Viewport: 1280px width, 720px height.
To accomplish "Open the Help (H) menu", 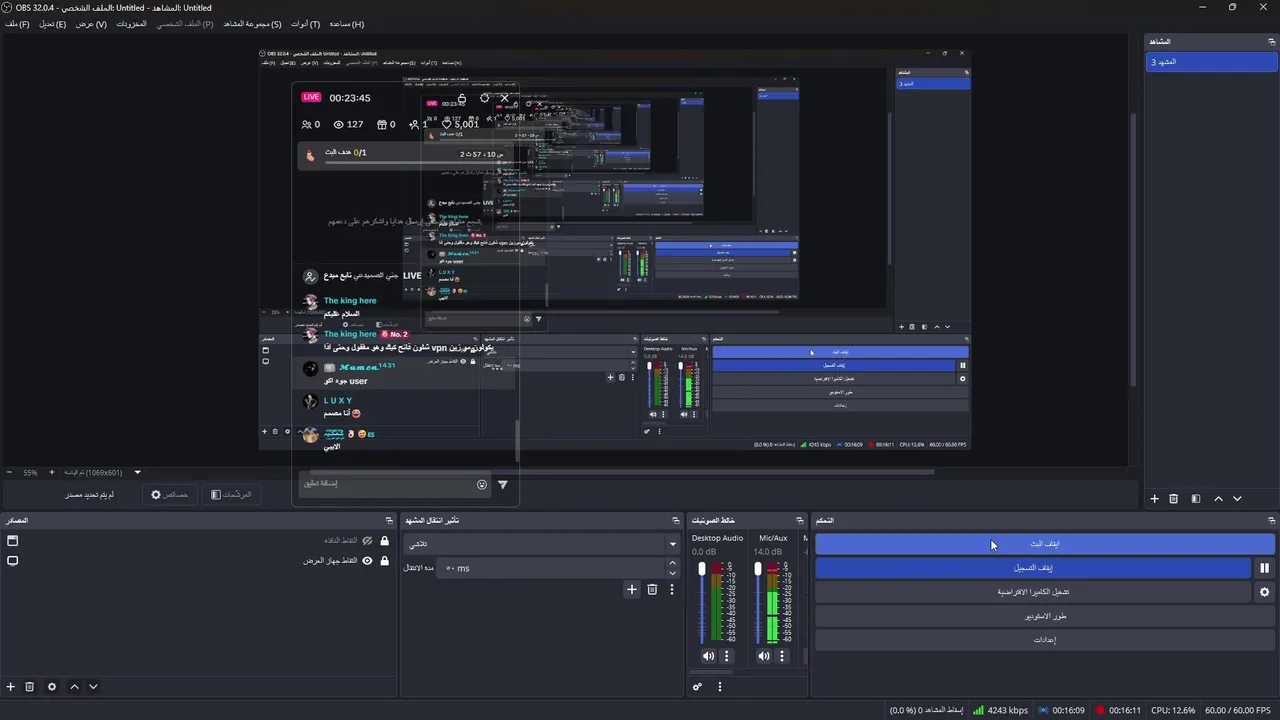I will click(347, 24).
